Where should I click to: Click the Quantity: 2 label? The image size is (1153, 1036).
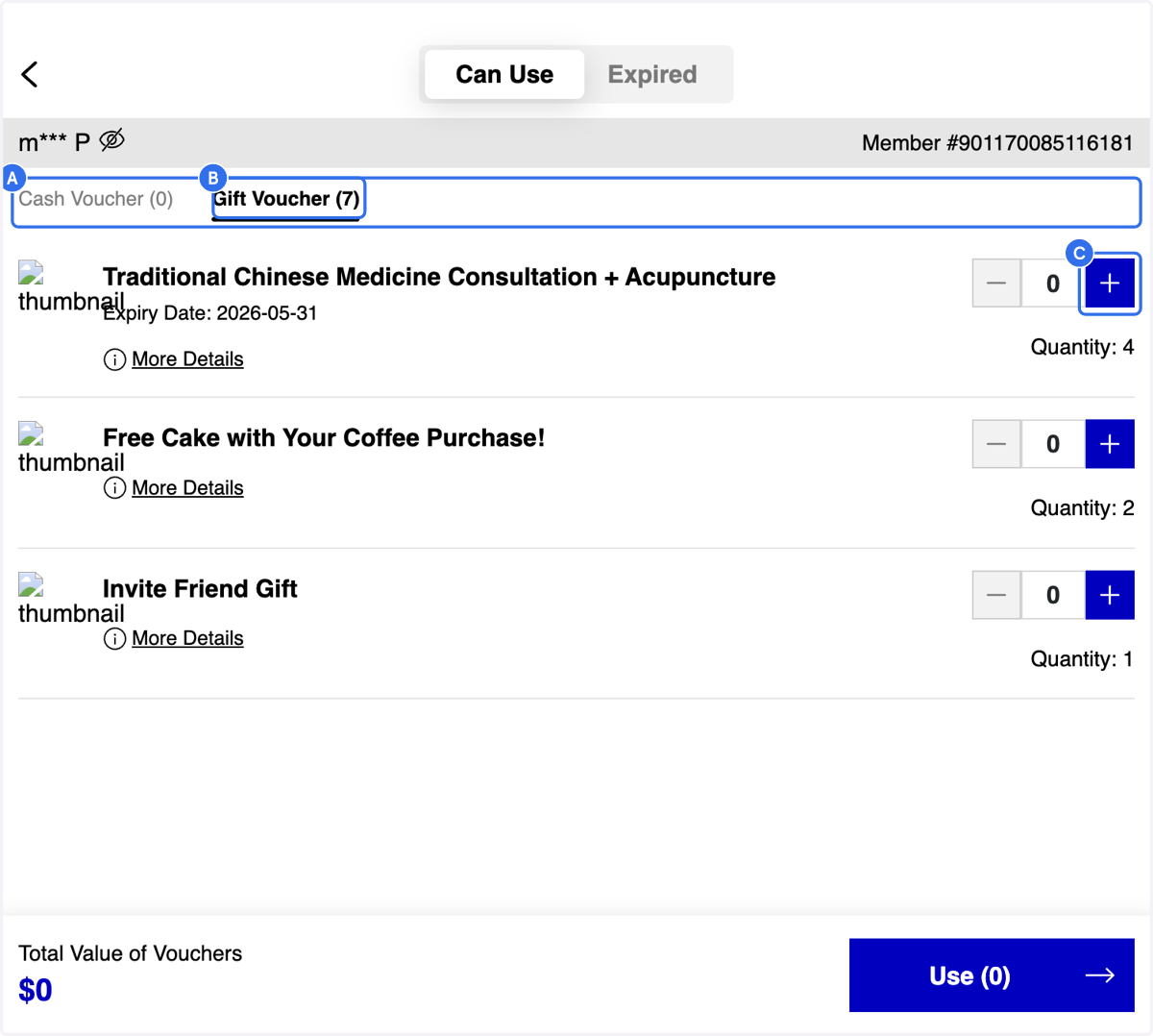(1082, 507)
